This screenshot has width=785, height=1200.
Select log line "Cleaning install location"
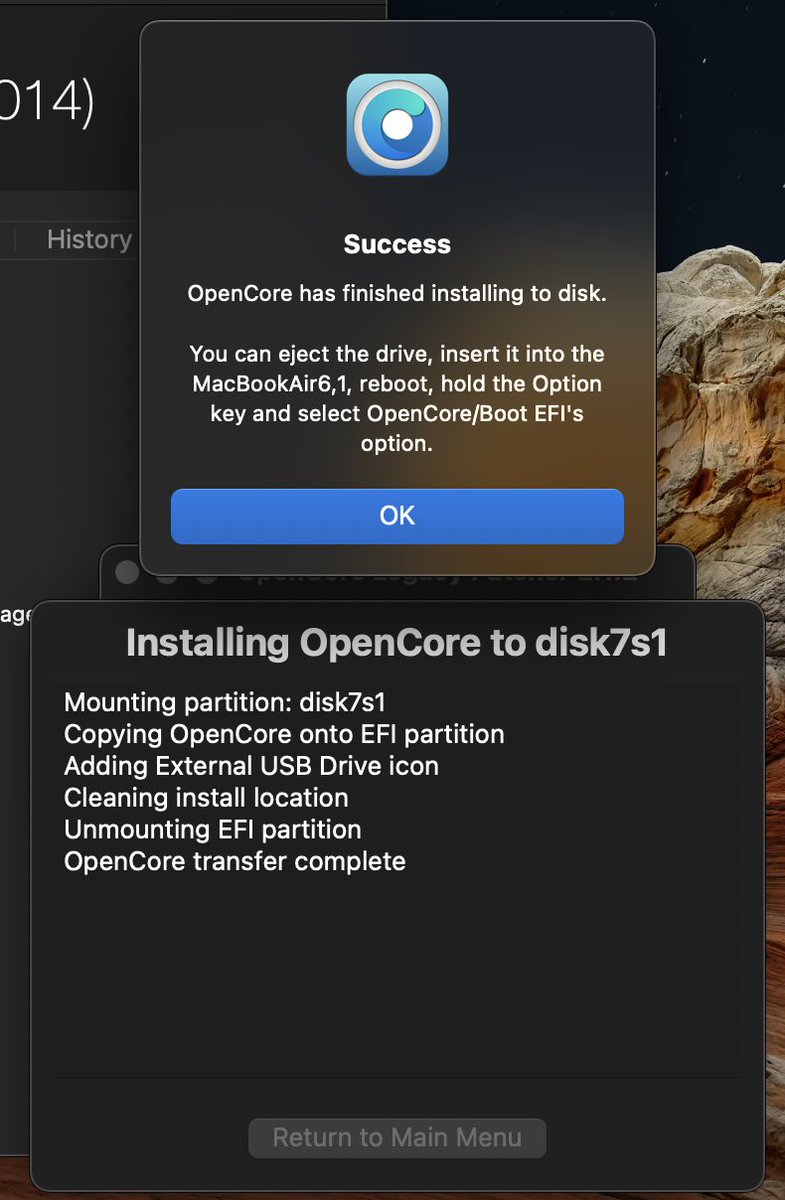206,798
